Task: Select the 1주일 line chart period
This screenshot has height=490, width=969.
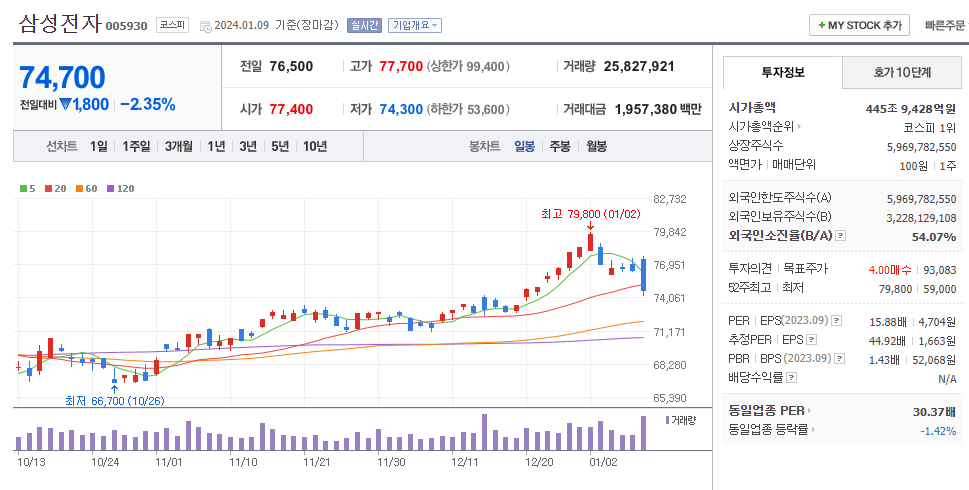Action: [136, 146]
